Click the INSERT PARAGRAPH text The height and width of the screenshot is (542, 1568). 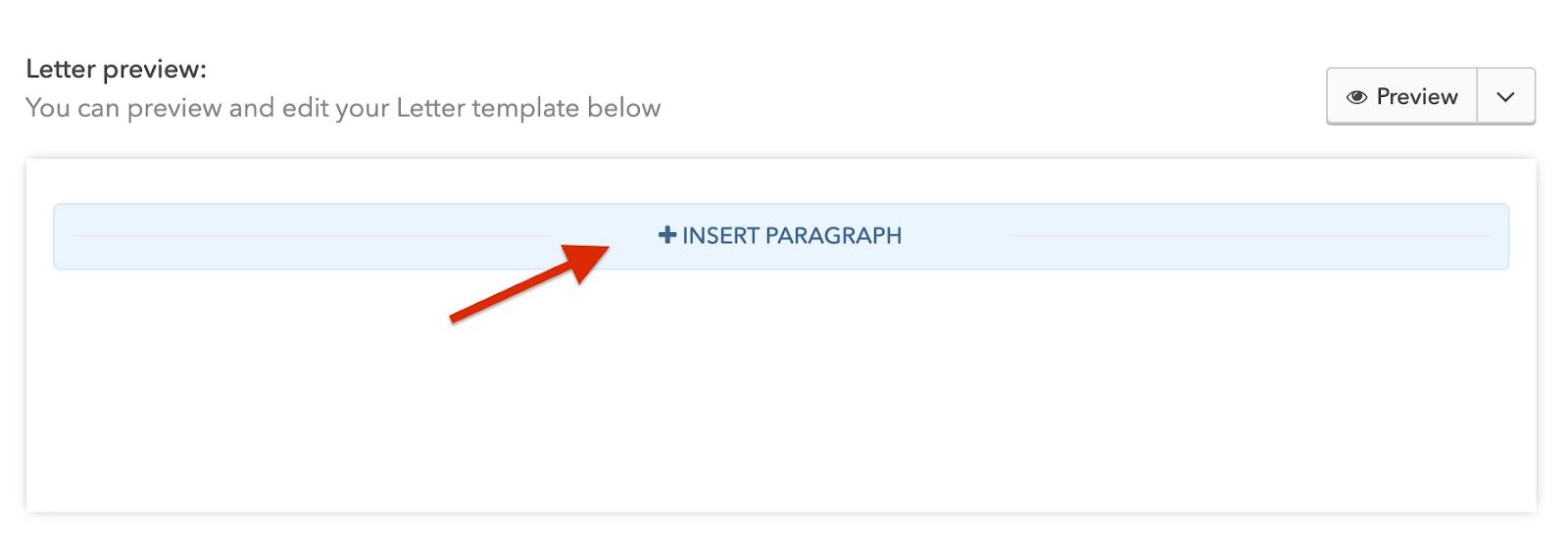coord(792,236)
